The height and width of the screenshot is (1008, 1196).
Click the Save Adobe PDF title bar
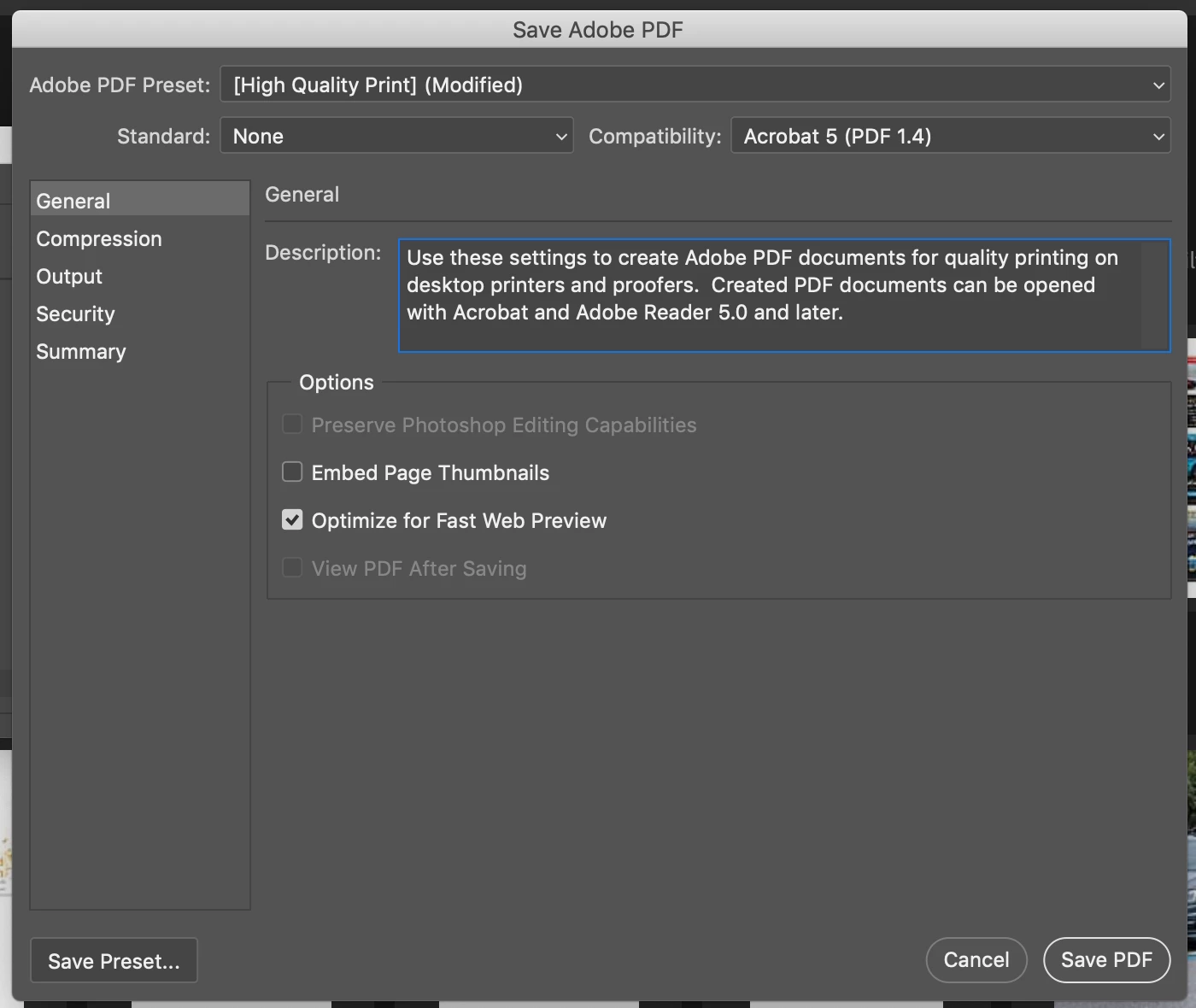pyautogui.click(x=598, y=30)
